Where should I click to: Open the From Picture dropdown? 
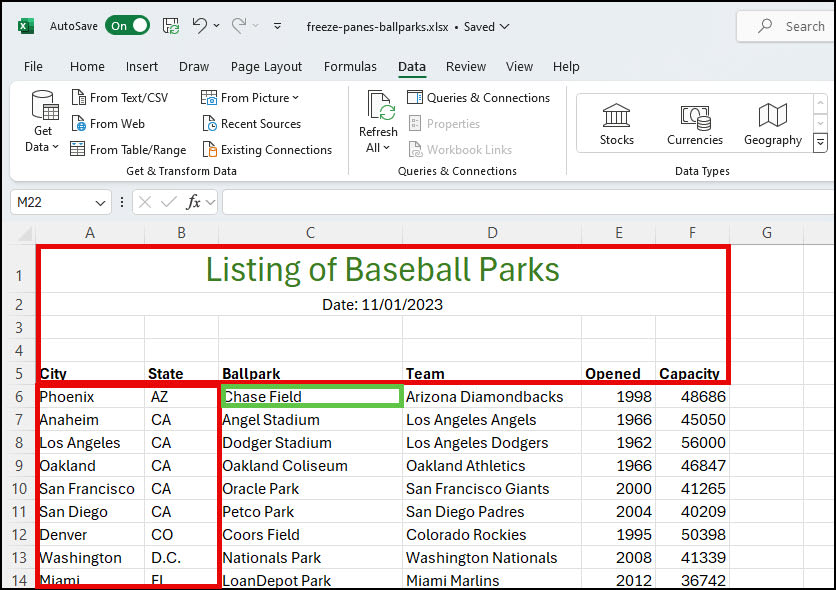pos(295,98)
